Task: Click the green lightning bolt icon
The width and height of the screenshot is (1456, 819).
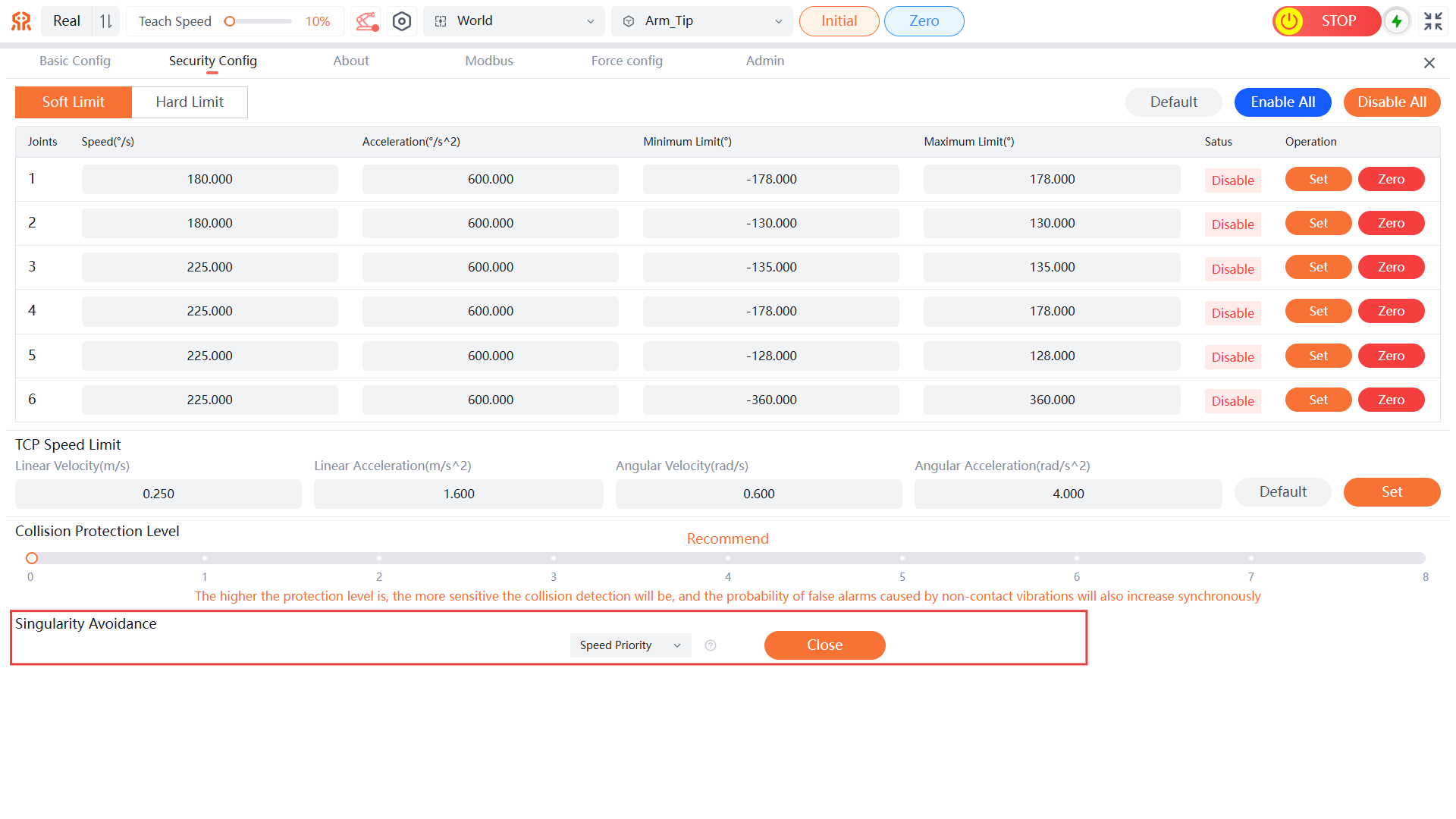Action: point(1397,21)
